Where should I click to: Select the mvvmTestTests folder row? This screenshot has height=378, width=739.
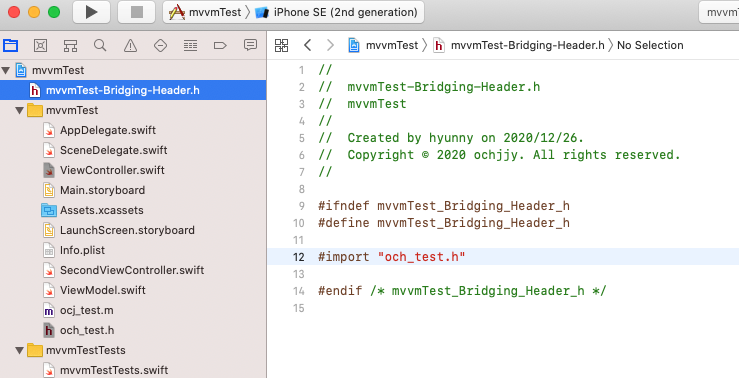coord(133,350)
